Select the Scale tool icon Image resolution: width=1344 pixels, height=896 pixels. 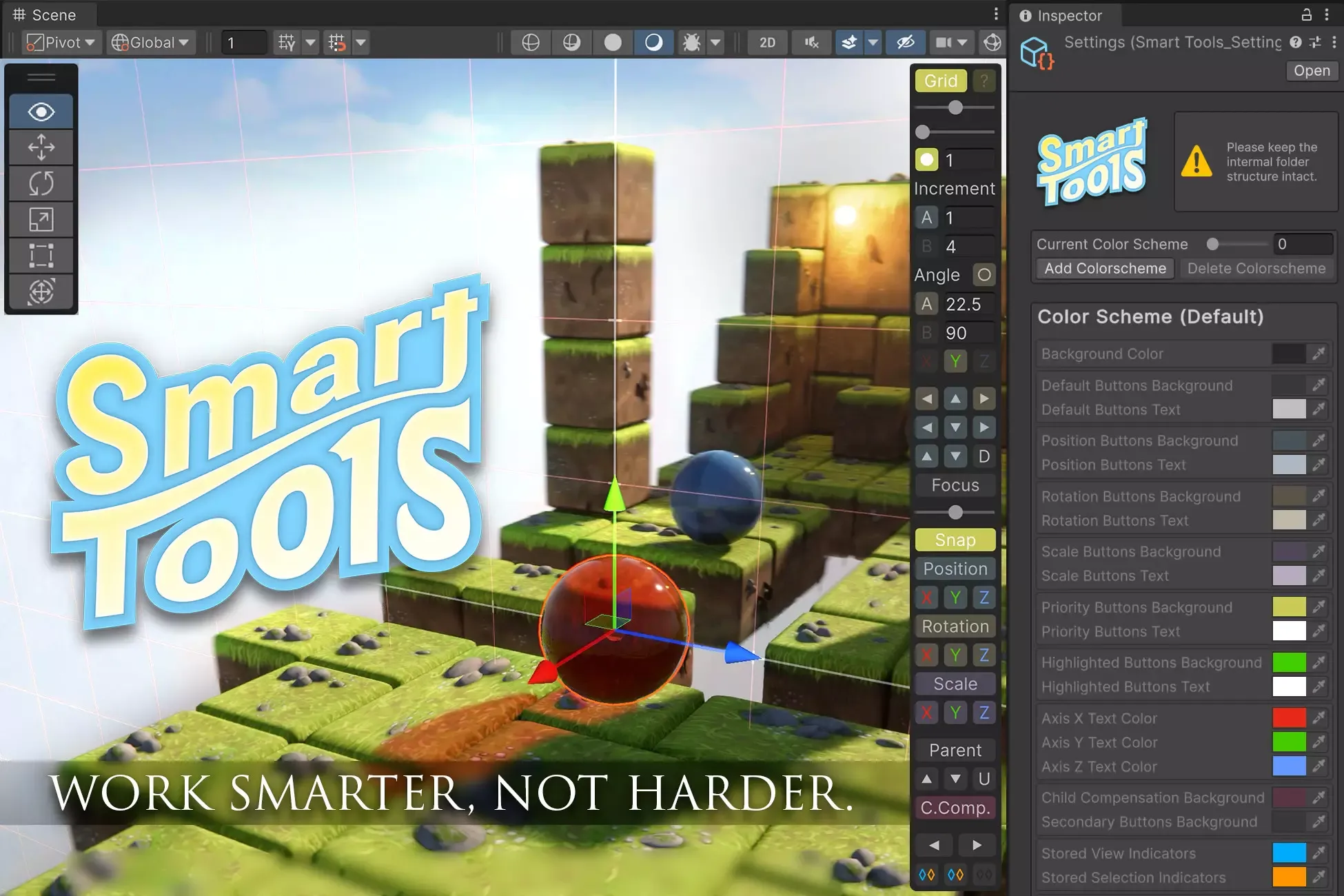[41, 220]
